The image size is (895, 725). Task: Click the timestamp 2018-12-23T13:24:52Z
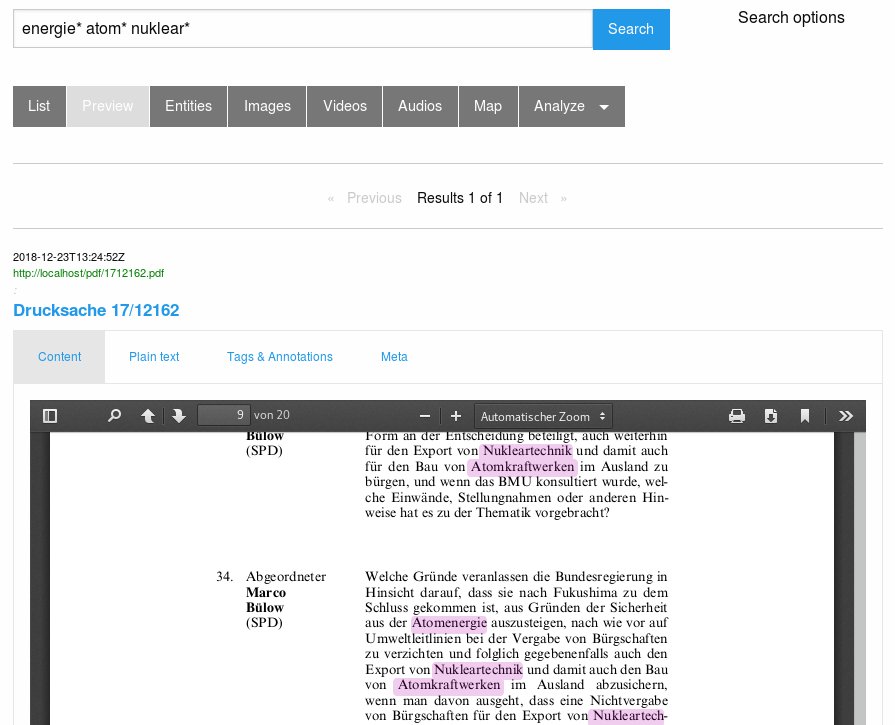69,257
